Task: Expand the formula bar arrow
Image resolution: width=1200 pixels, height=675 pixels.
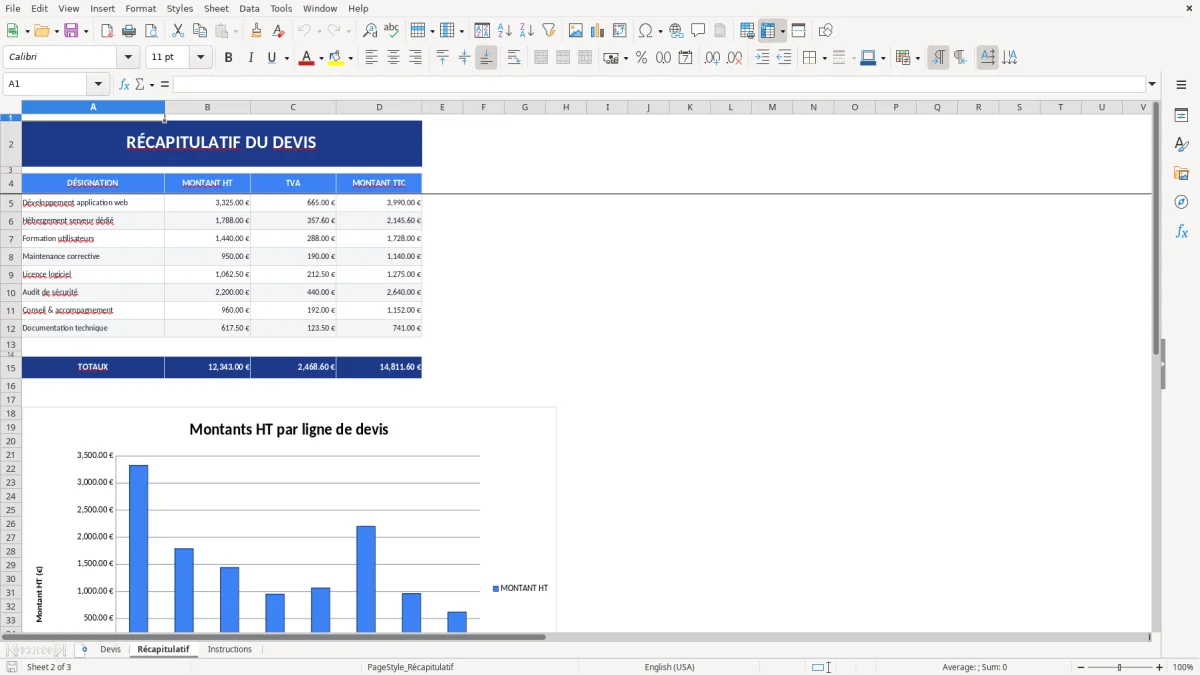Action: coord(1152,84)
